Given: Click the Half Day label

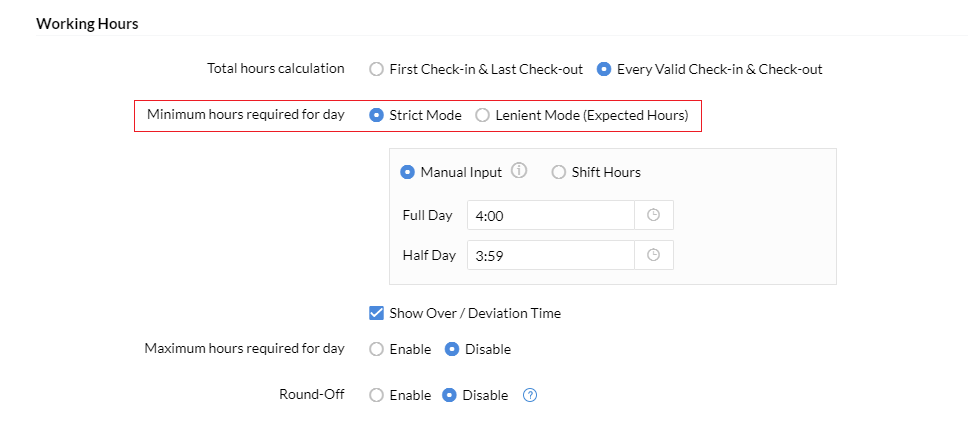Looking at the screenshot, I should coord(429,255).
